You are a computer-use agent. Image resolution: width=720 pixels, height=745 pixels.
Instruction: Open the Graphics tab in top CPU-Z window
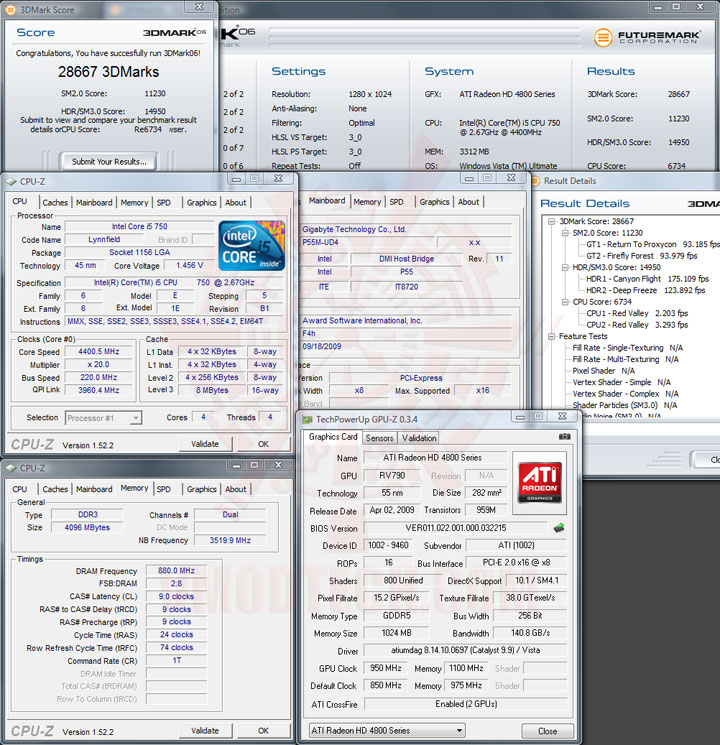pyautogui.click(x=202, y=202)
